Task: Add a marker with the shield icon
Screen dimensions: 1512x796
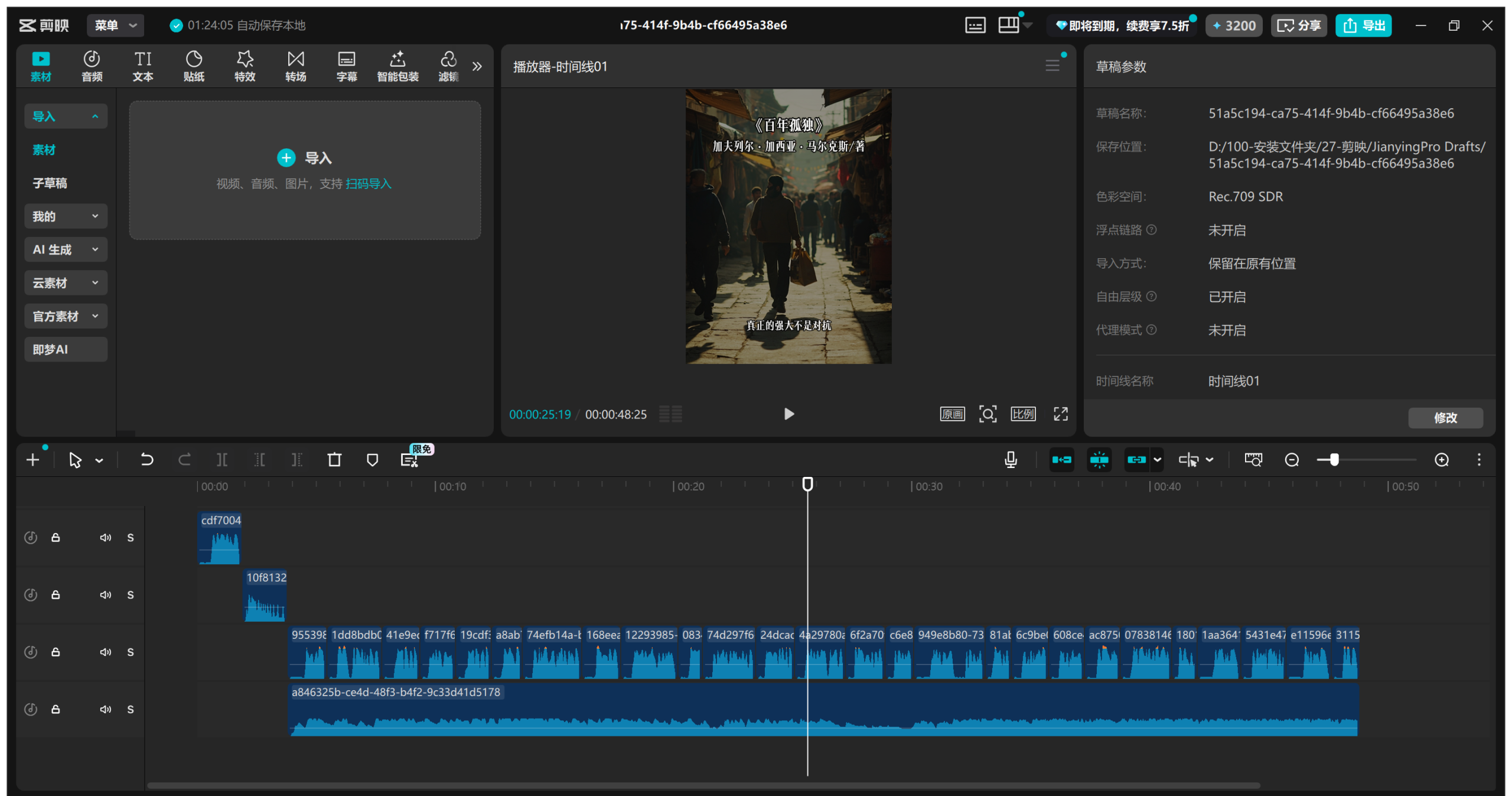Action: point(372,460)
